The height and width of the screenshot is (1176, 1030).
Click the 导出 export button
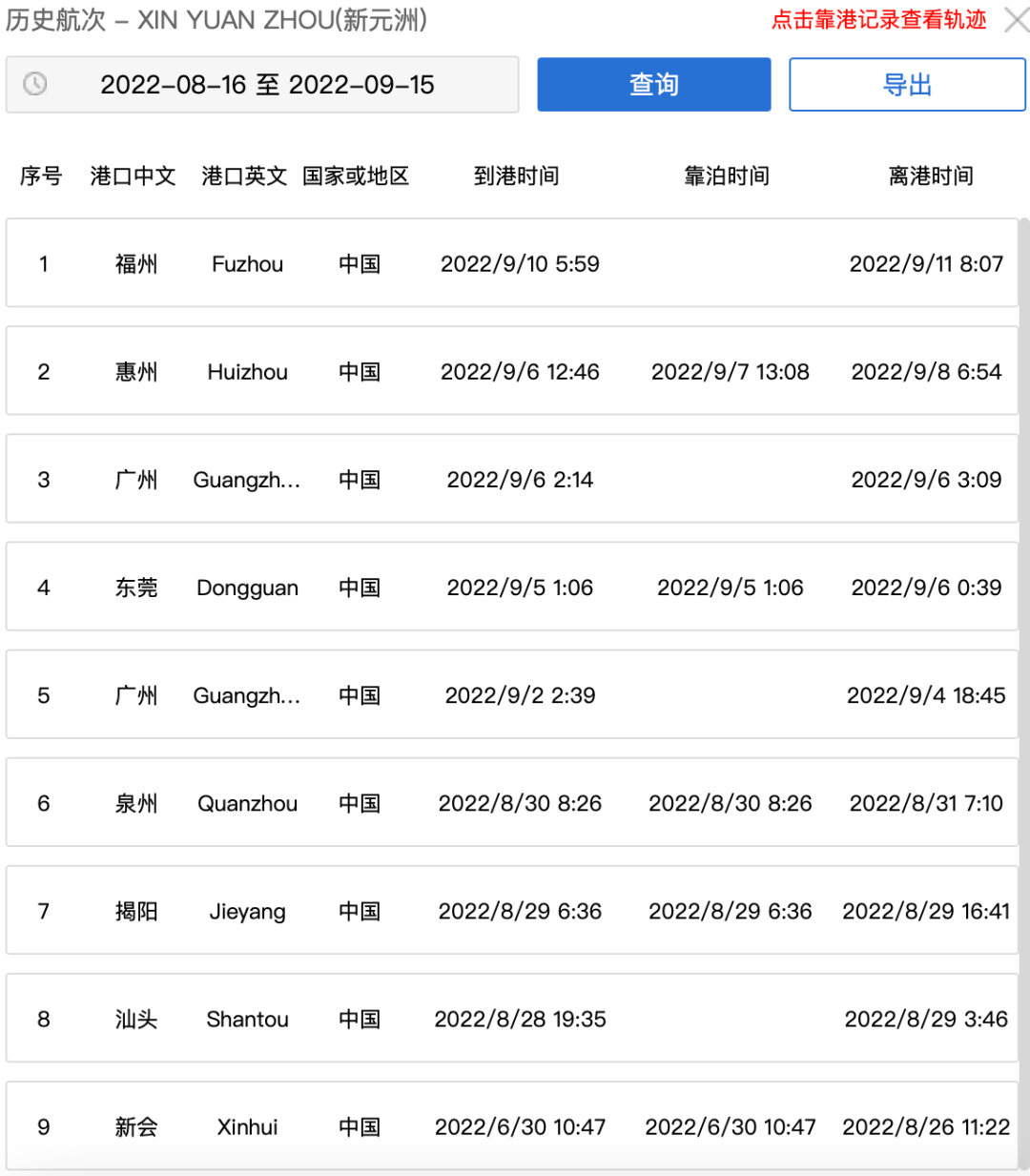907,85
